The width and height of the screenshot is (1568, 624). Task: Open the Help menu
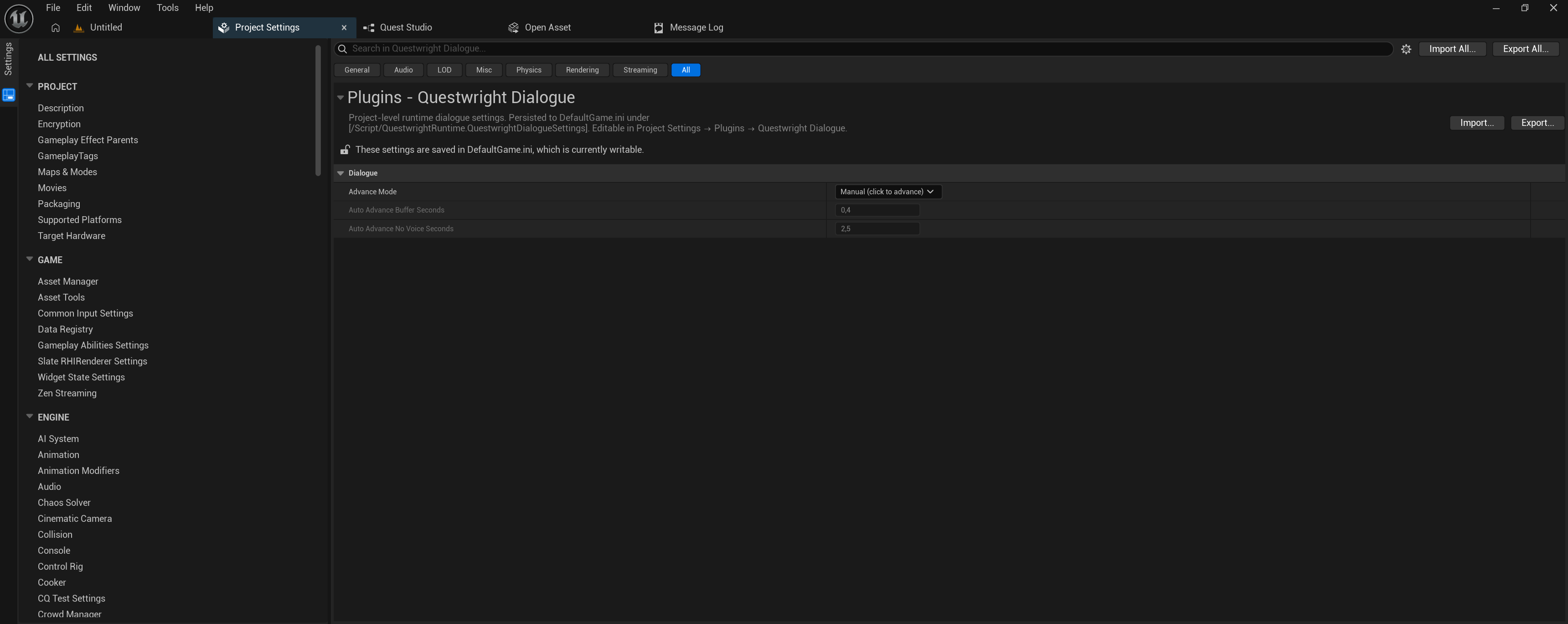coord(204,8)
